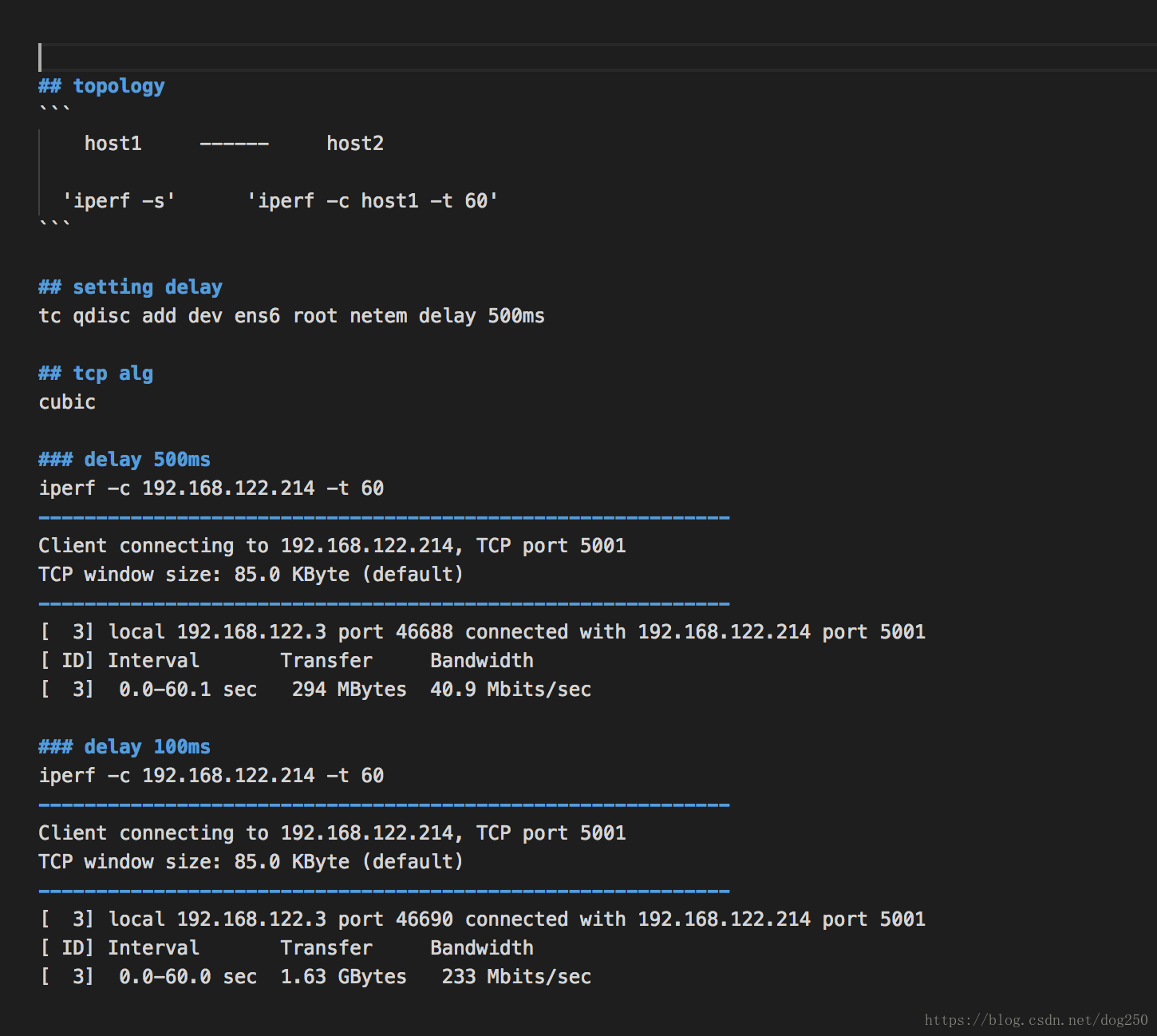Click the iperf command line under delay 100ms
1157x1036 pixels.
click(211, 776)
